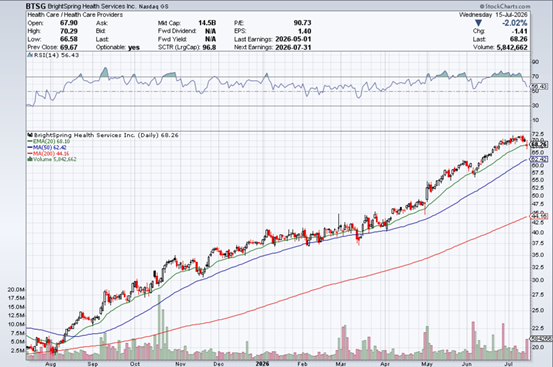Click the Fwd Dividend N/A value

210,31
